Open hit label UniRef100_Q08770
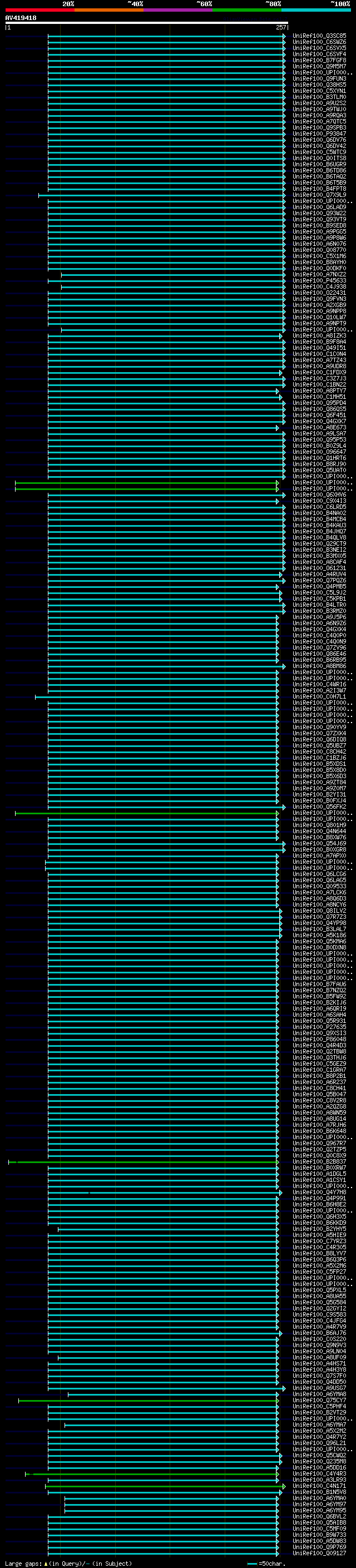The height and width of the screenshot is (1568, 356). (x=319, y=250)
